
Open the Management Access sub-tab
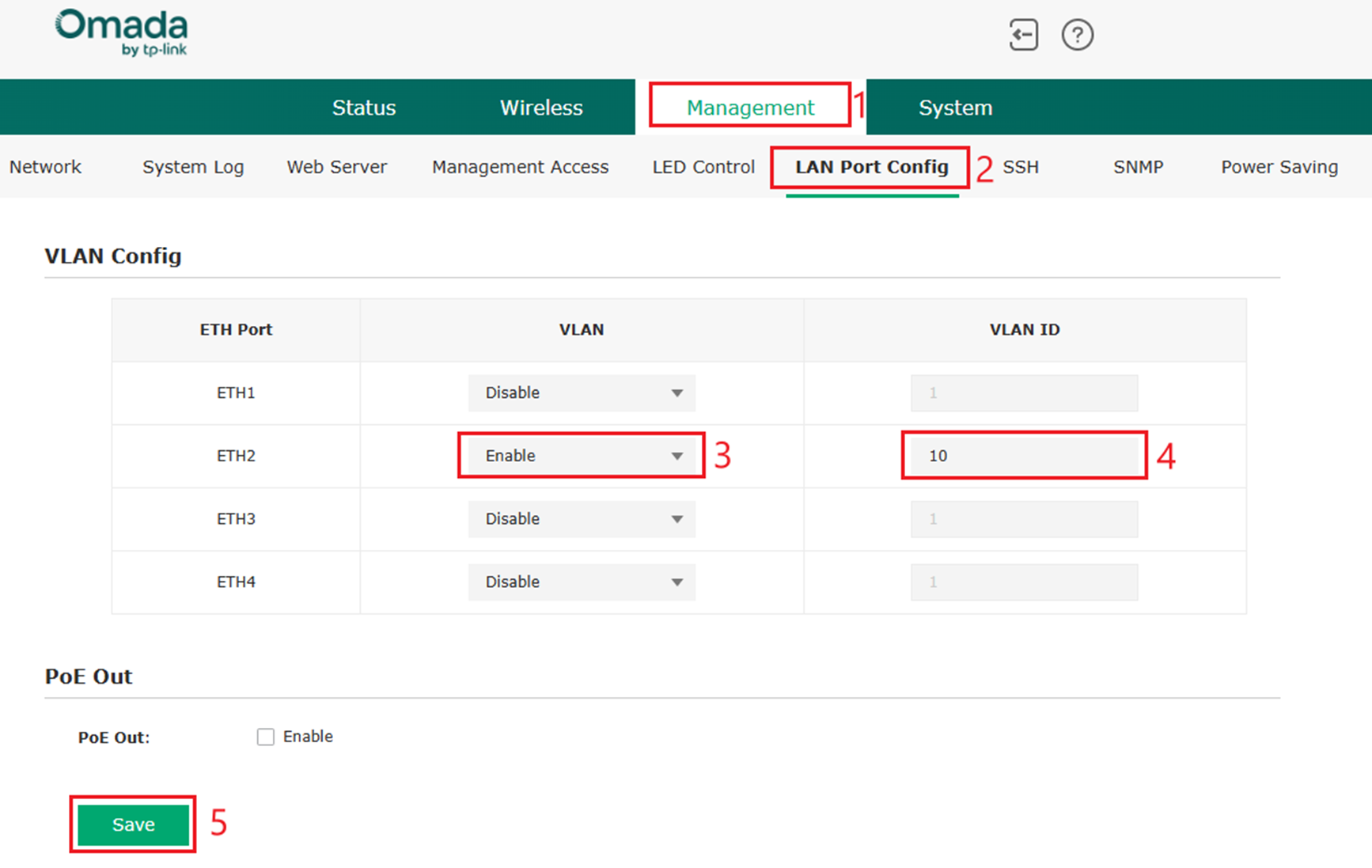pyautogui.click(x=520, y=167)
